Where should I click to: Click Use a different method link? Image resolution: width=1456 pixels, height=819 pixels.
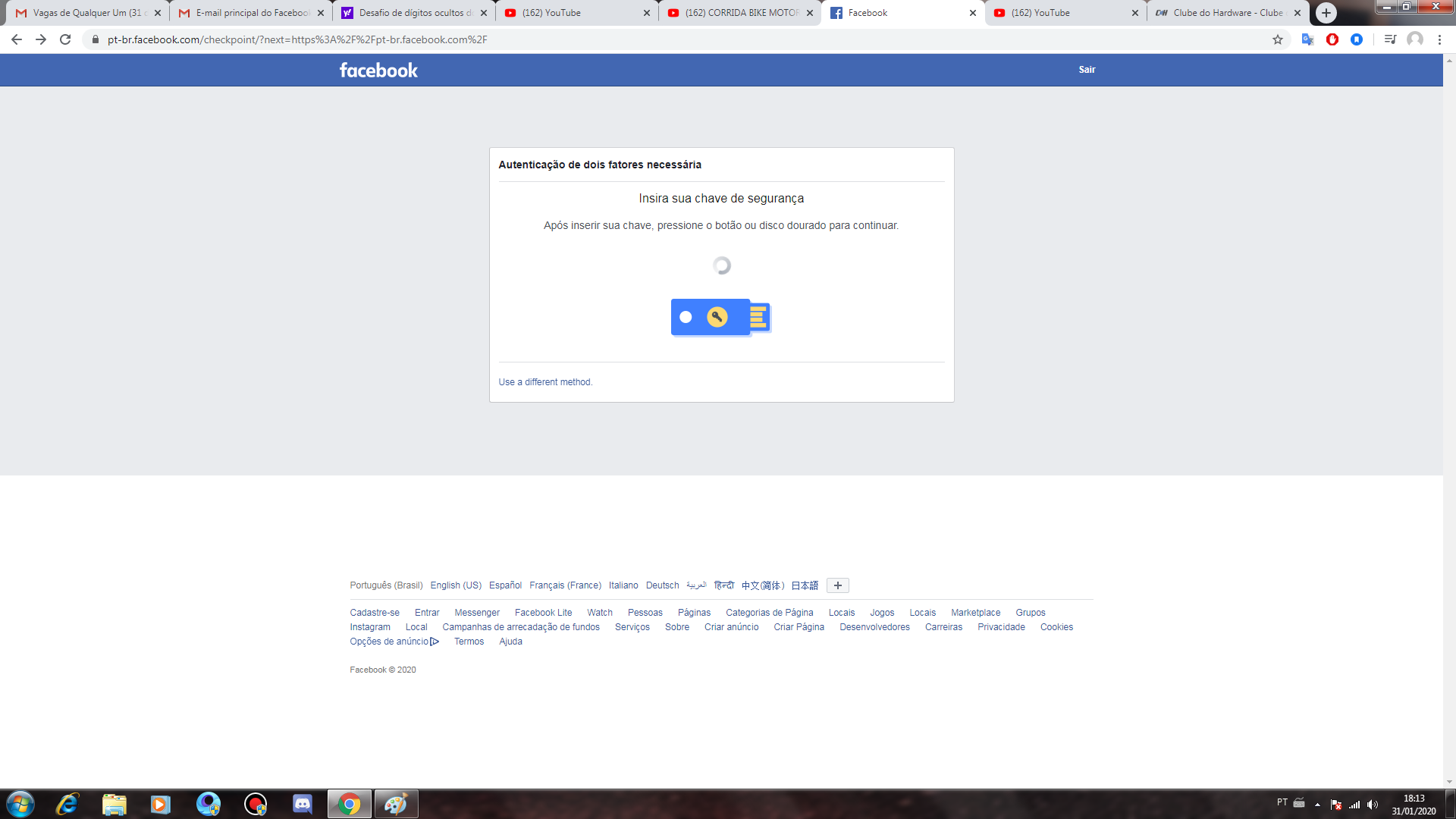pyautogui.click(x=545, y=382)
